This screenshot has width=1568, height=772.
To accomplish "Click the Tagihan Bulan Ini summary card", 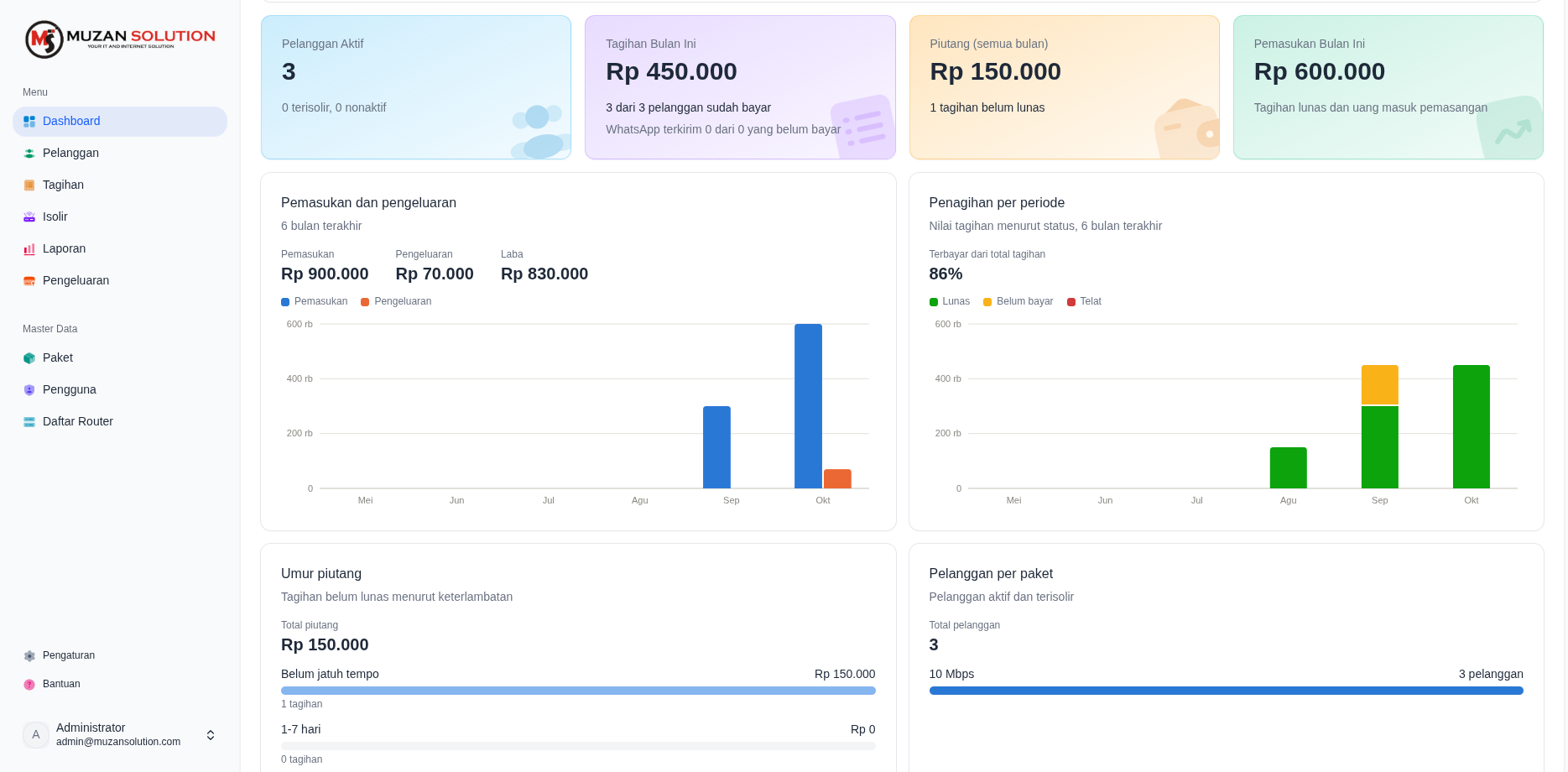I will coord(740,87).
